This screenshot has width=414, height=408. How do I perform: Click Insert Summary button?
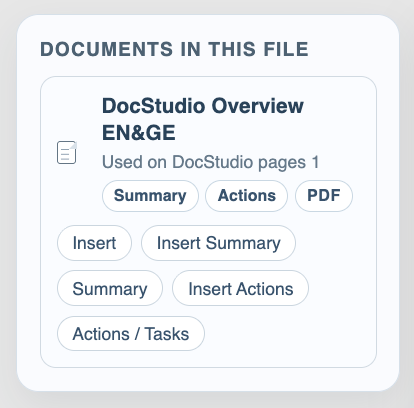218,243
